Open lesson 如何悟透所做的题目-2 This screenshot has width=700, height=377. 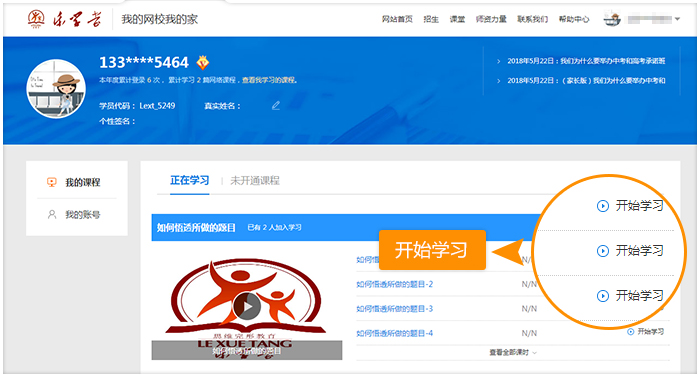click(x=395, y=284)
